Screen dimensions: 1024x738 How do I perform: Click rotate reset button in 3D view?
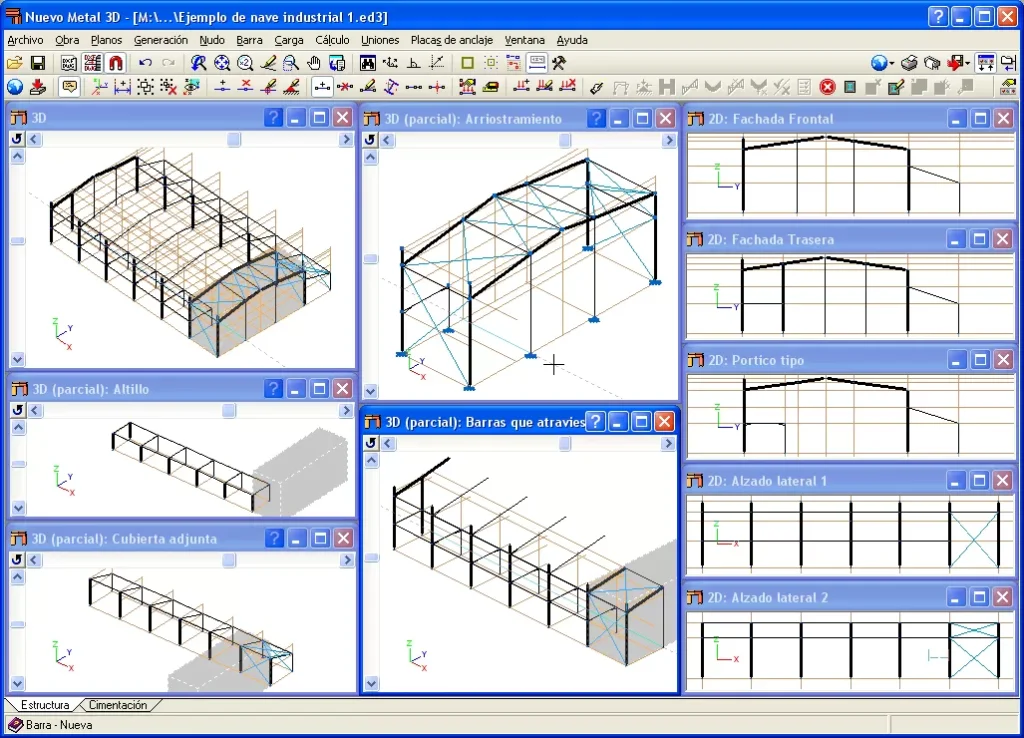[x=17, y=138]
